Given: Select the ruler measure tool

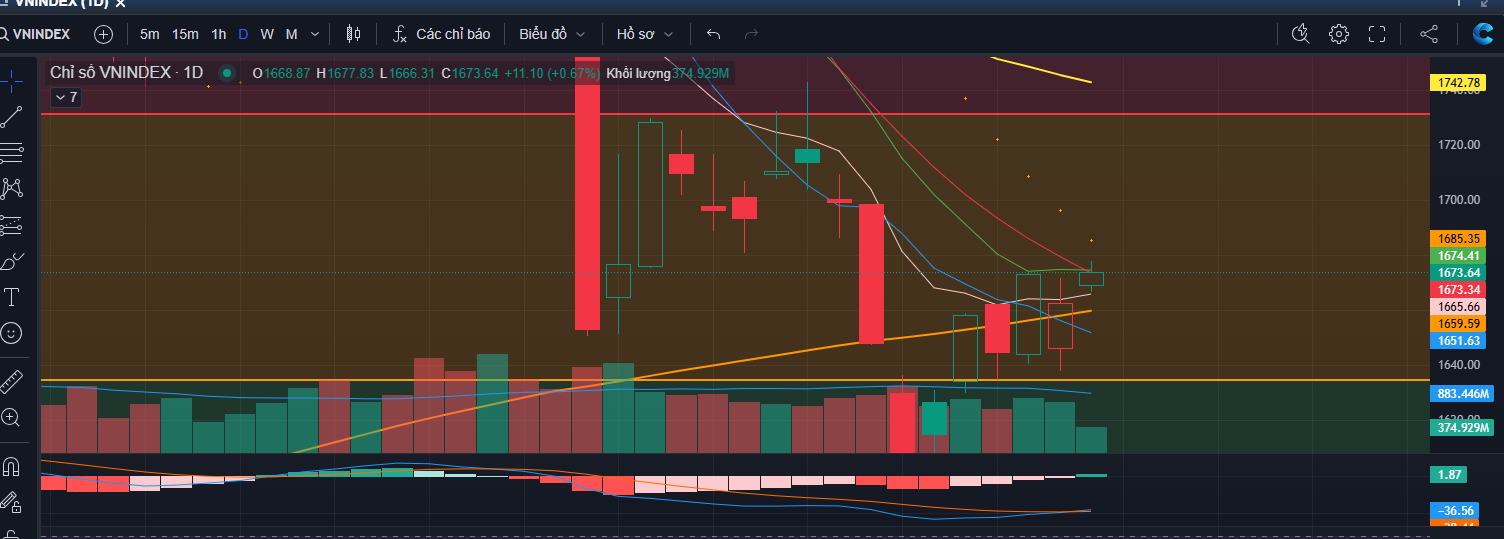Looking at the screenshot, I should [12, 382].
